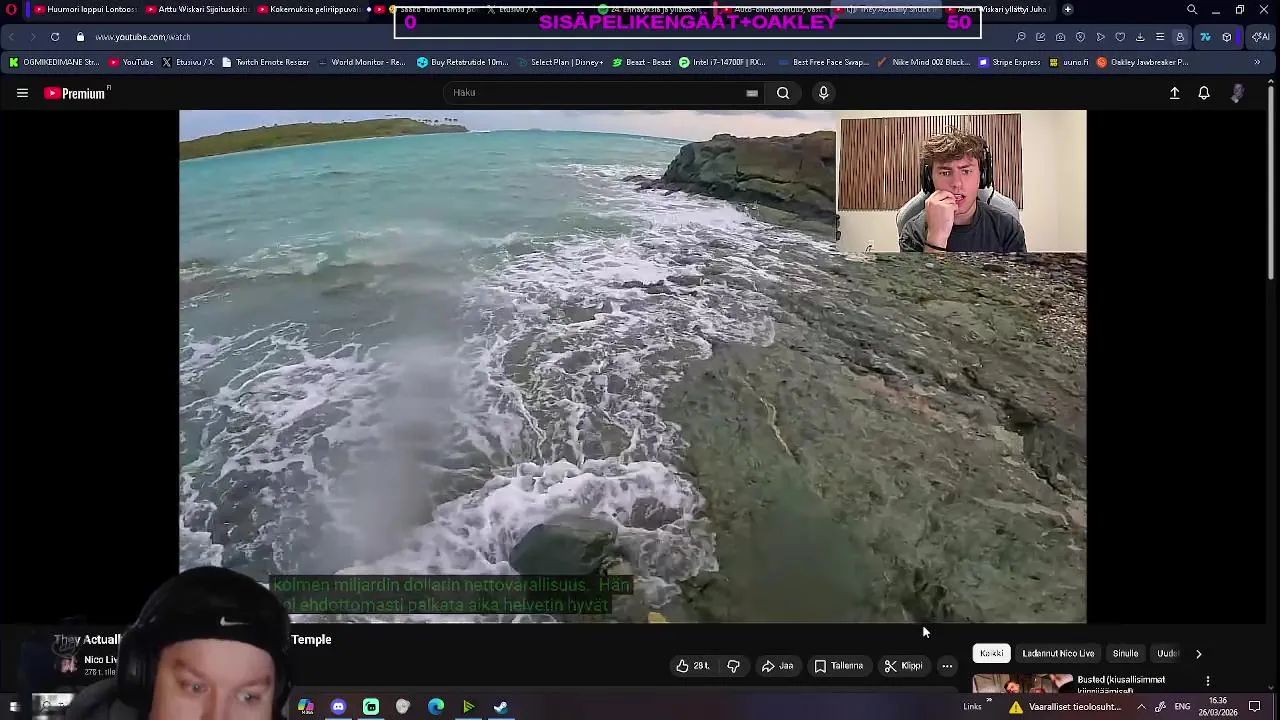
Task: Open the ENG language switcher
Action: (1182, 707)
